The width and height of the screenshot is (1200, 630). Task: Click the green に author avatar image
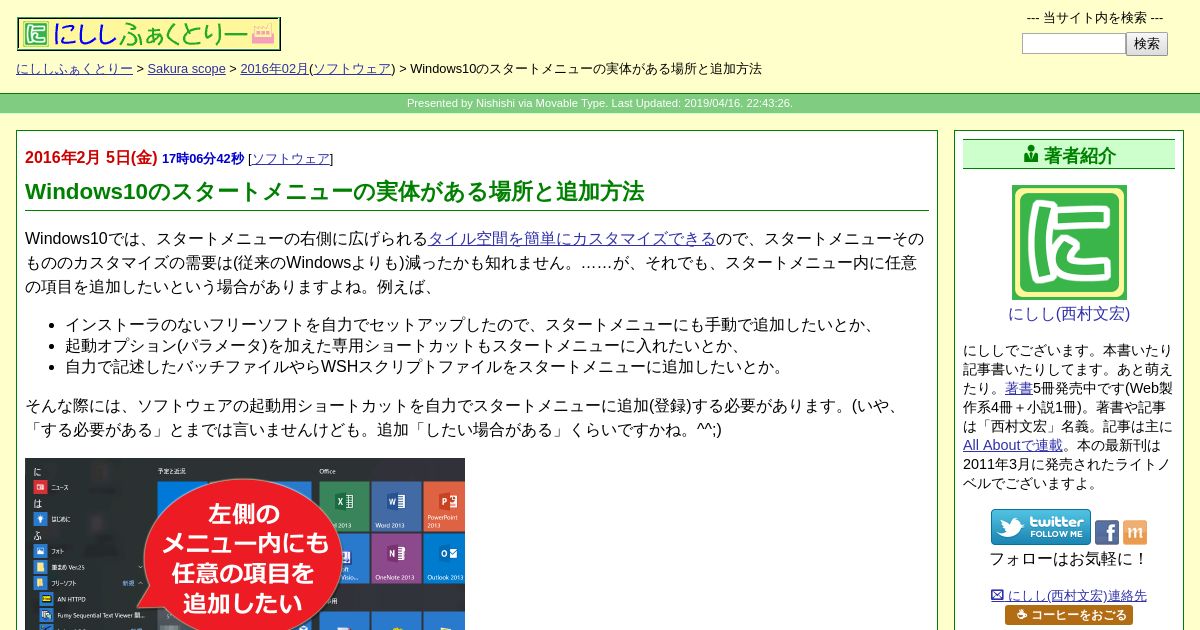(1069, 242)
